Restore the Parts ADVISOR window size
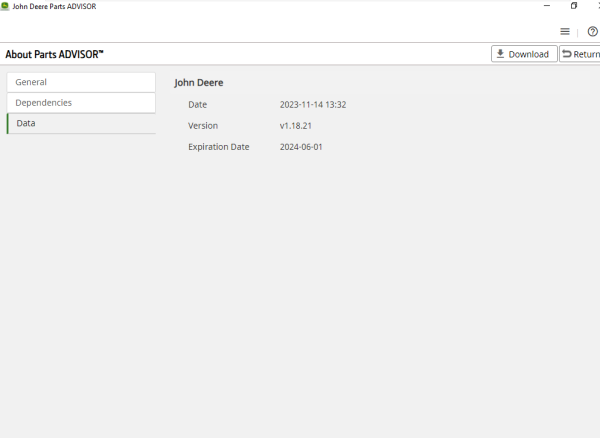 coord(574,6)
